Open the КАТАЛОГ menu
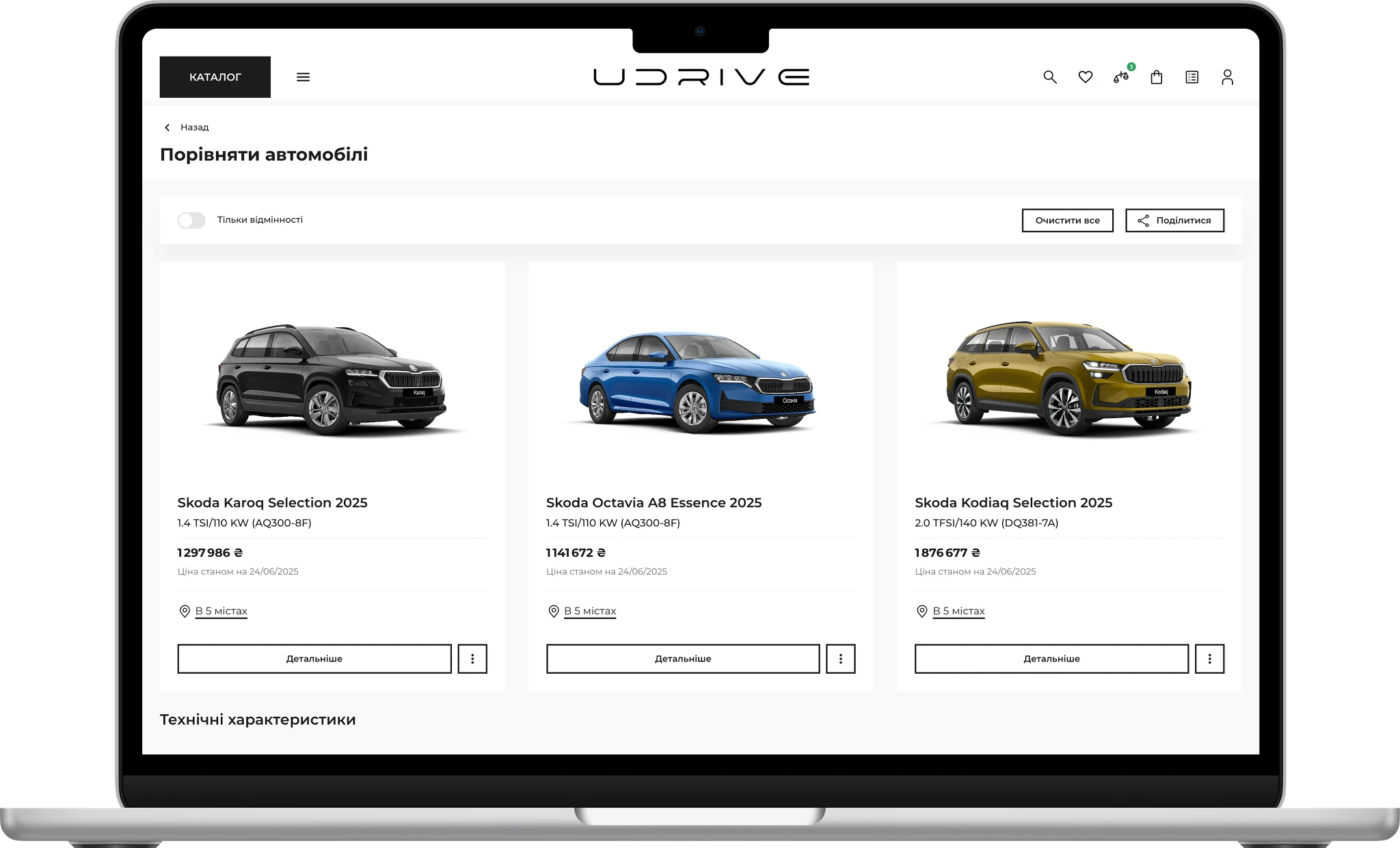The image size is (1400, 848). 215,77
